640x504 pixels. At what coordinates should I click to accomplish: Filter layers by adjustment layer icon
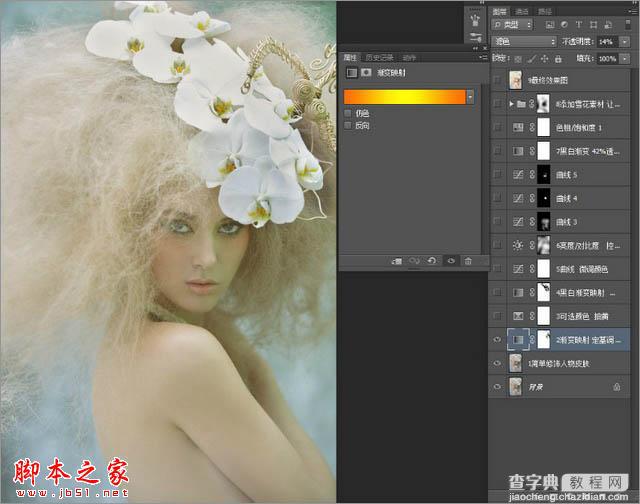[x=564, y=25]
